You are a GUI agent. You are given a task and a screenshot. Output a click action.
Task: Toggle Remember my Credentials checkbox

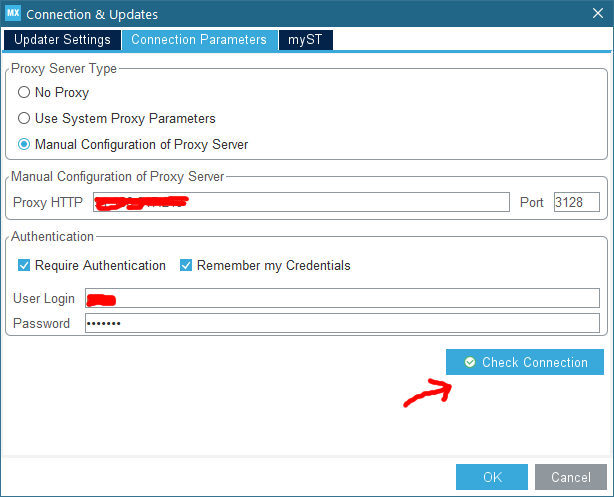(186, 266)
